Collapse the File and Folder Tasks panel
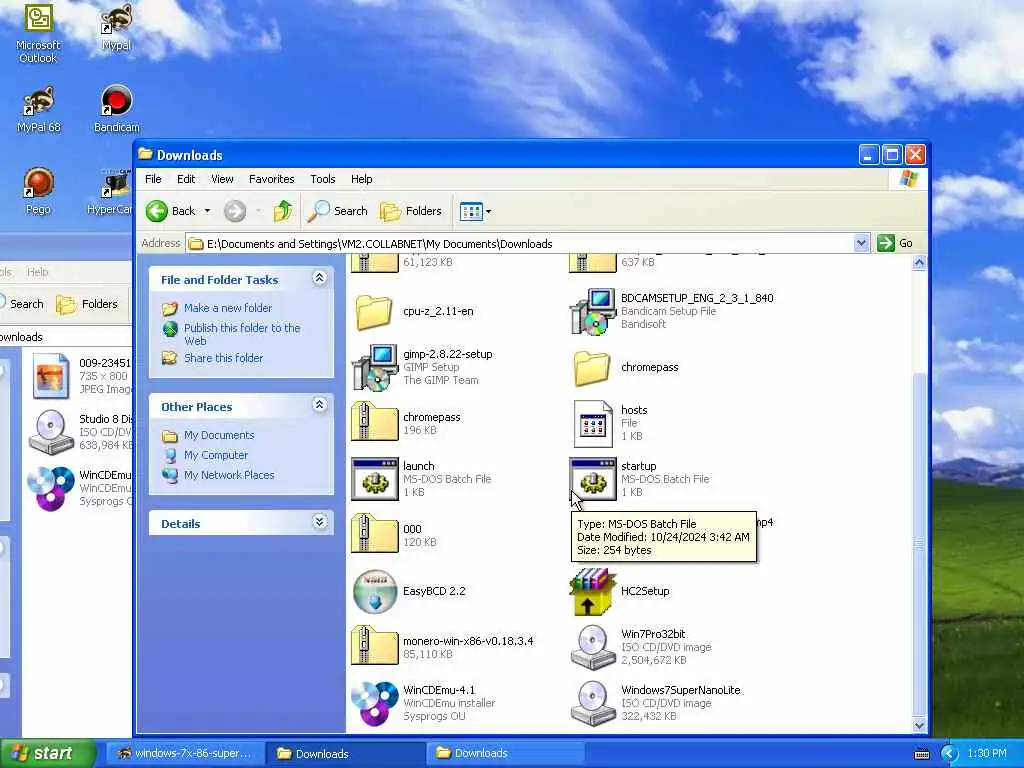The height and width of the screenshot is (768, 1024). [319, 278]
